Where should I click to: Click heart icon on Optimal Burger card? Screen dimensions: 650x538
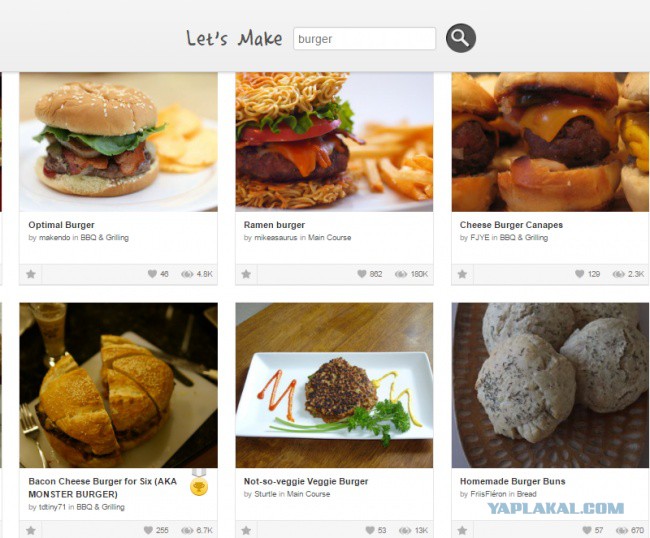tap(152, 274)
